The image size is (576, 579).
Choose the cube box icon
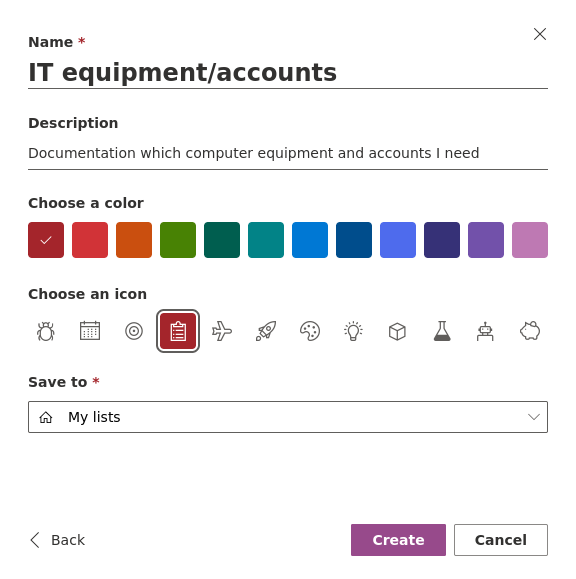pyautogui.click(x=398, y=331)
